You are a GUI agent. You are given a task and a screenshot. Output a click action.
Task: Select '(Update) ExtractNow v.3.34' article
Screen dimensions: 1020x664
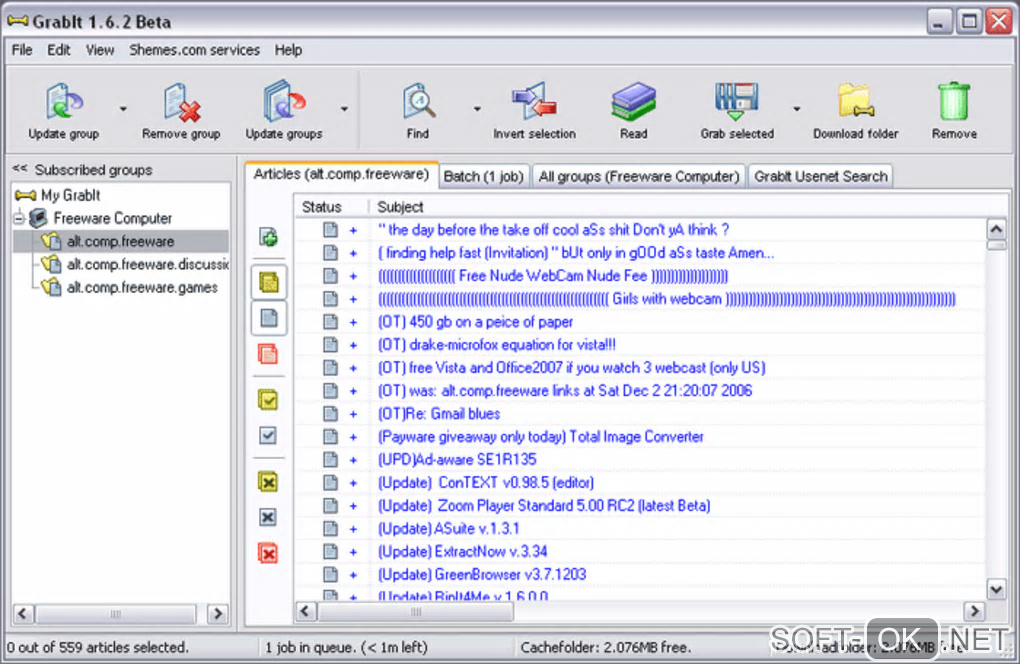[x=463, y=551]
